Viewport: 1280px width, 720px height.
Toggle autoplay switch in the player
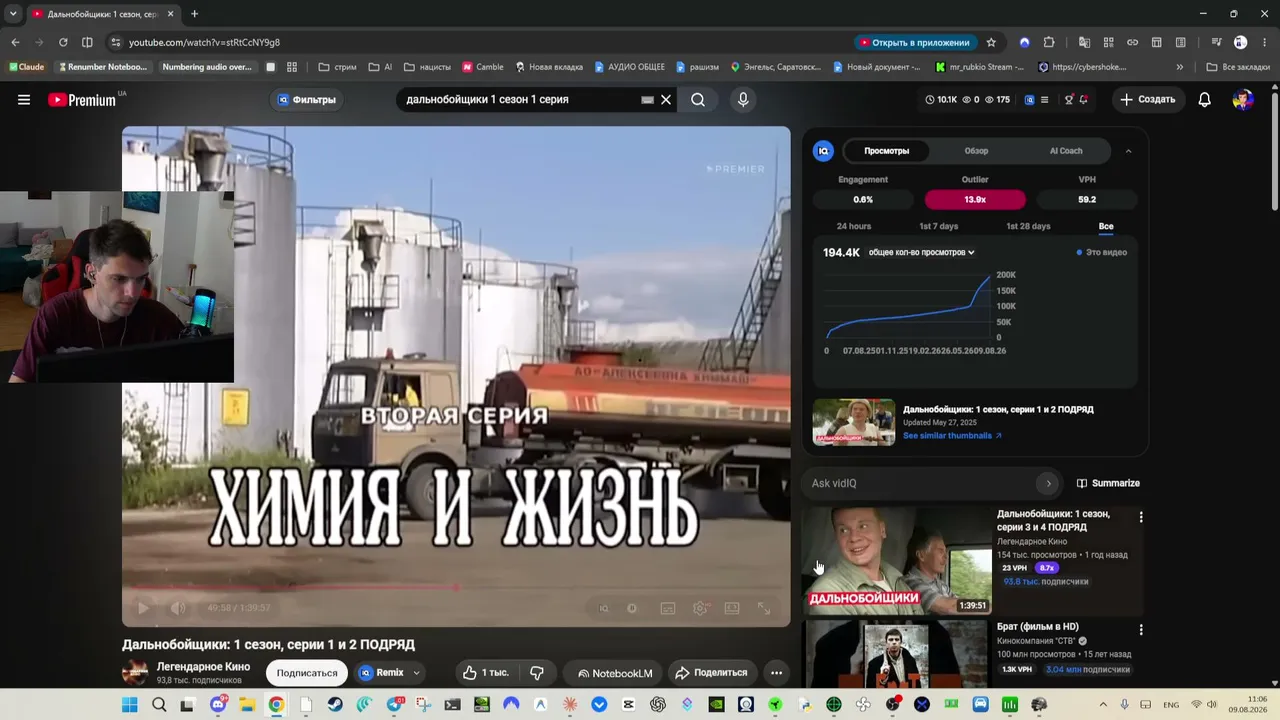[632, 608]
